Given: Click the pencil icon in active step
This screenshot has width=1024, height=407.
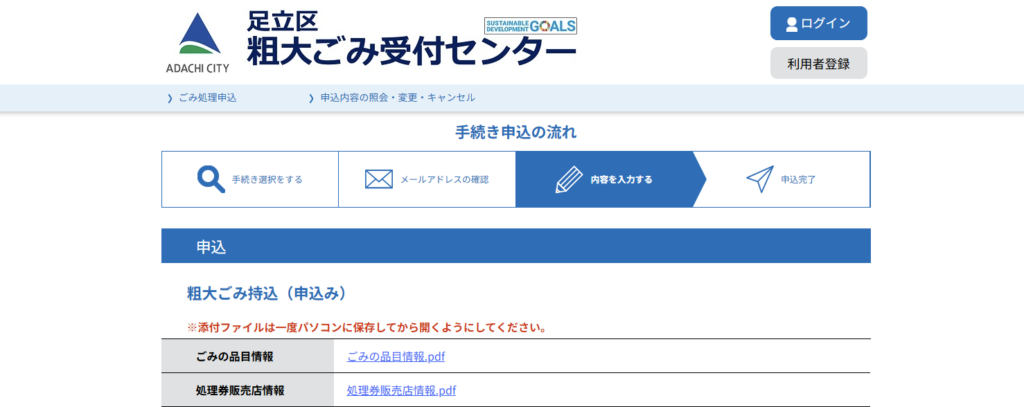Looking at the screenshot, I should pyautogui.click(x=568, y=179).
